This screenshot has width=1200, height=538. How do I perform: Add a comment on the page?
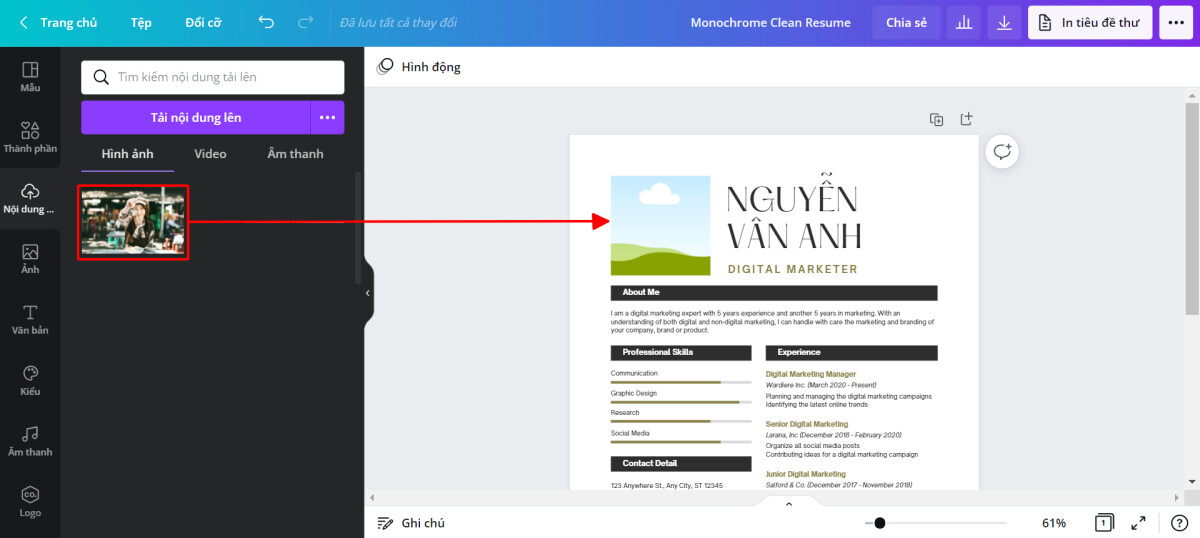click(1002, 152)
